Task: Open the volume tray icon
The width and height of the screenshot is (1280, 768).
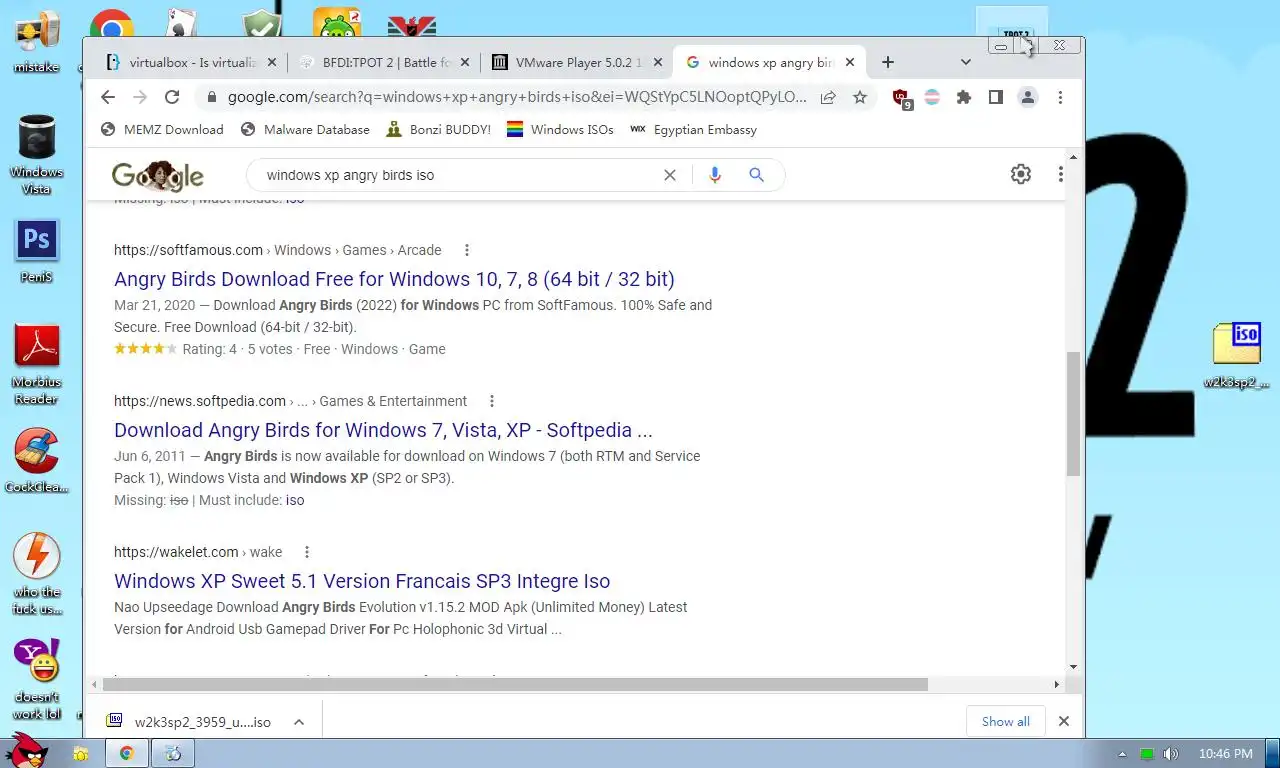Action: 1171,754
